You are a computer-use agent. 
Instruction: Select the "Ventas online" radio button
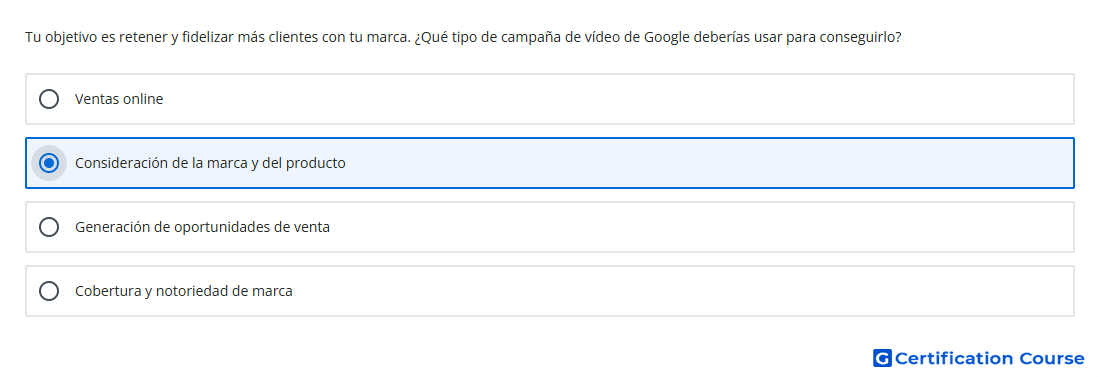[49, 99]
